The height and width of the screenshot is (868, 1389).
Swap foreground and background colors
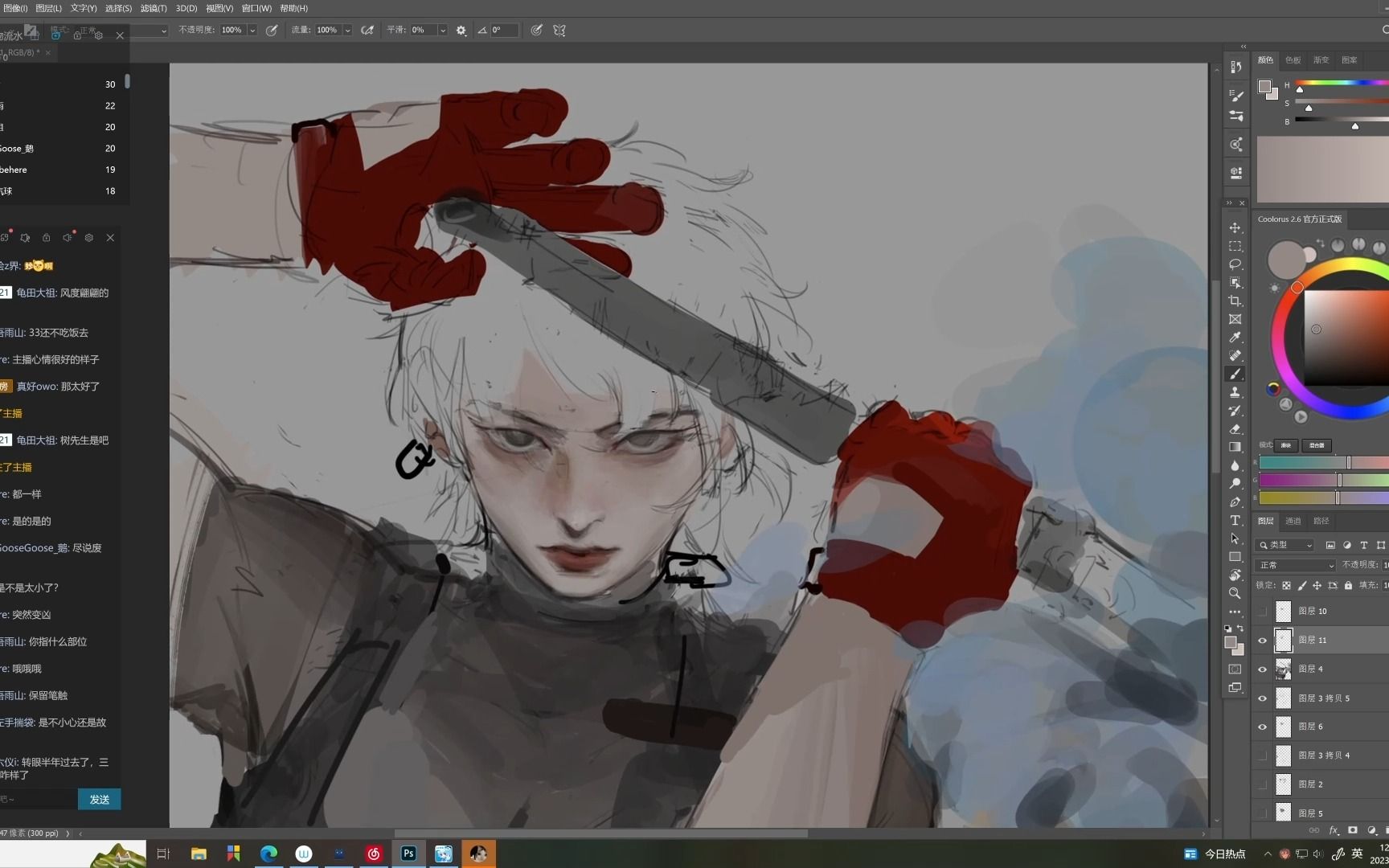coord(1240,628)
